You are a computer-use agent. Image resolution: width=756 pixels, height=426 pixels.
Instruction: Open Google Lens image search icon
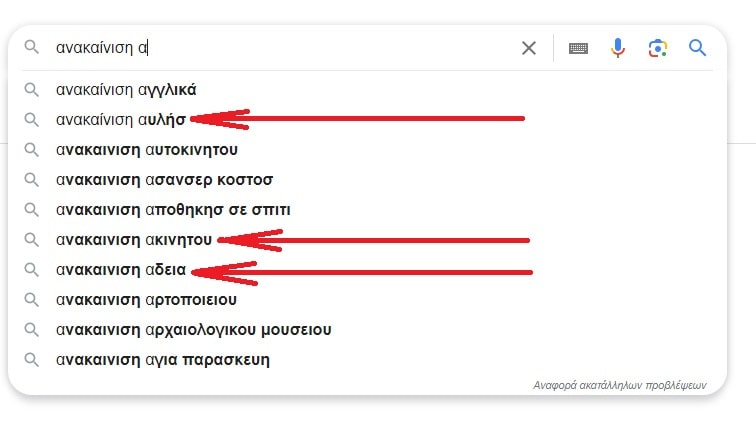(x=657, y=48)
